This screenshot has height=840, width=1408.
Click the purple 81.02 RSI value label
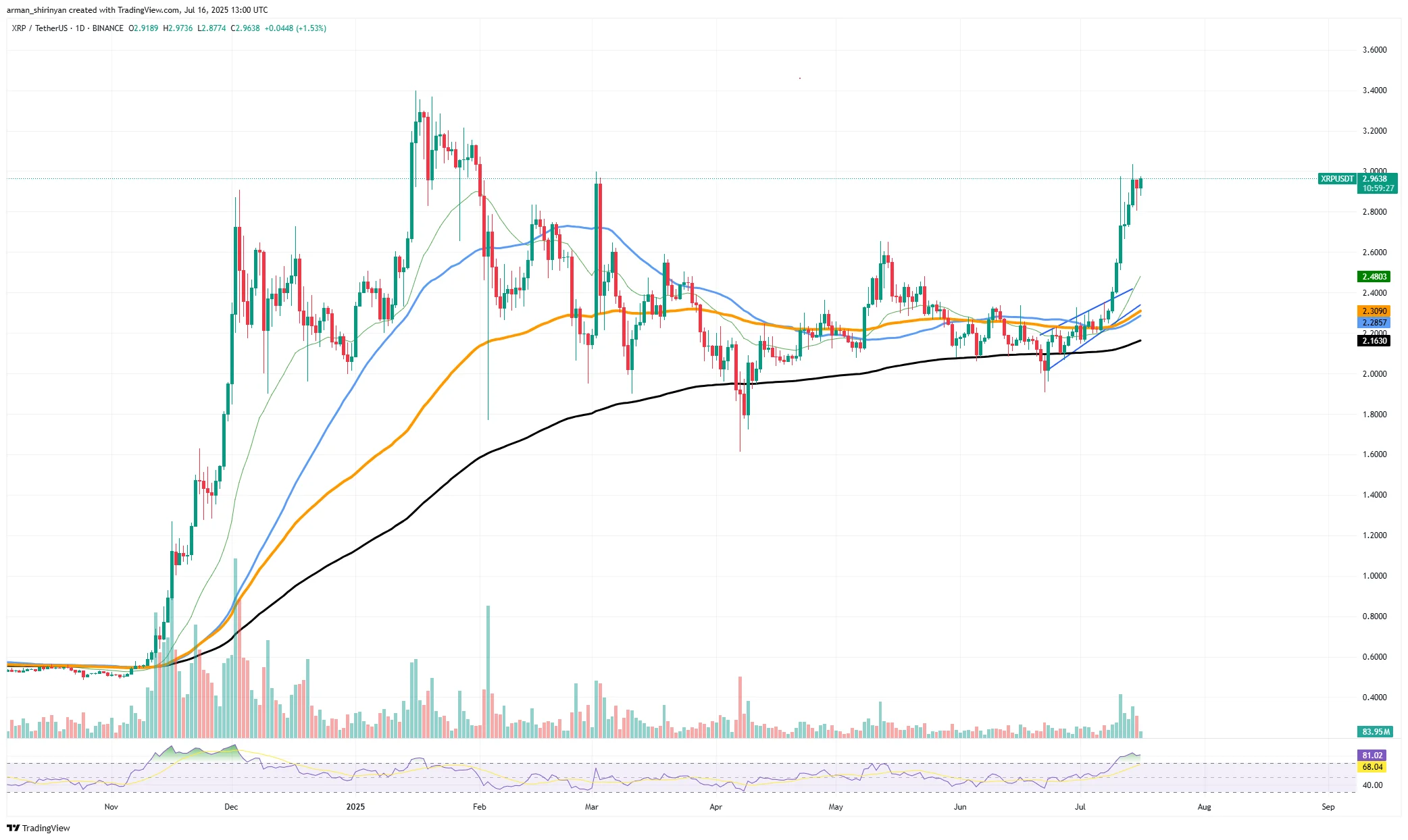click(1372, 756)
